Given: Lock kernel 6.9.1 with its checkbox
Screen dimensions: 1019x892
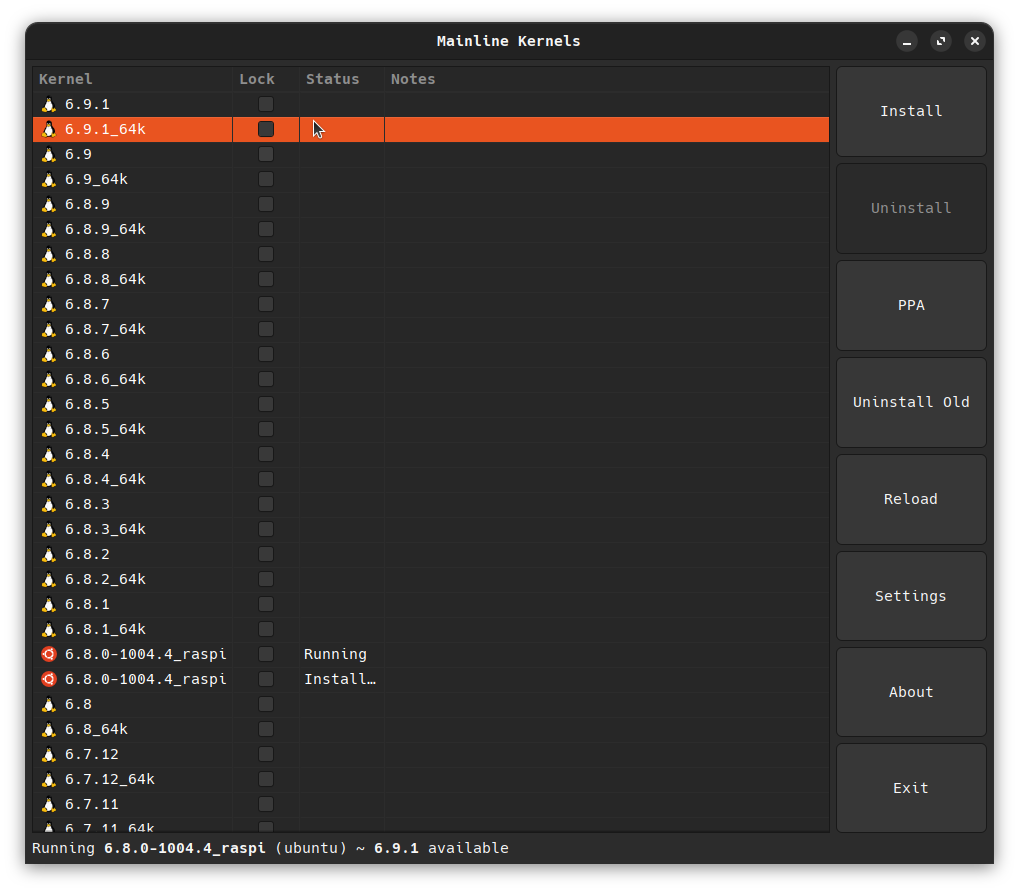Looking at the screenshot, I should (x=266, y=104).
